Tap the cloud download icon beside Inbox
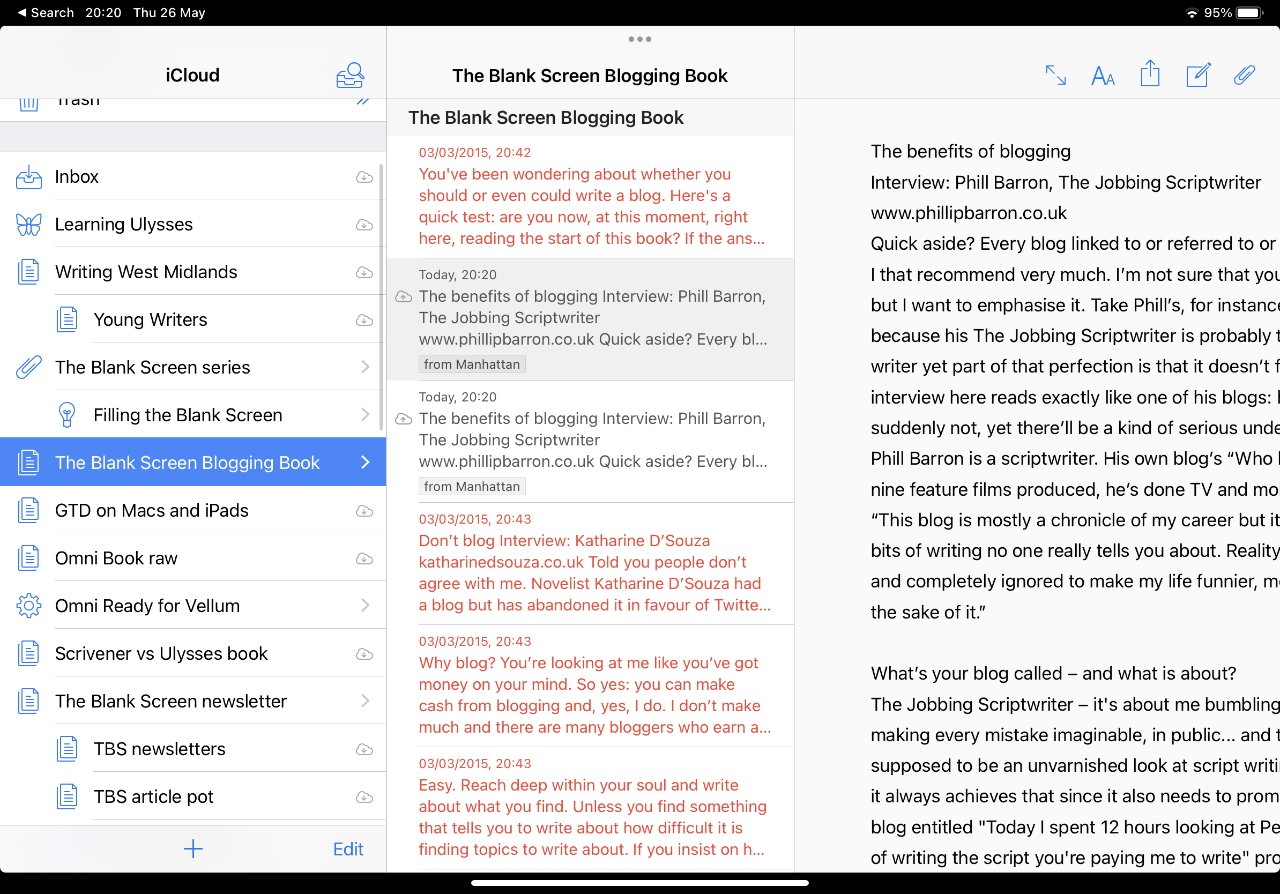This screenshot has height=894, width=1280. 364,177
